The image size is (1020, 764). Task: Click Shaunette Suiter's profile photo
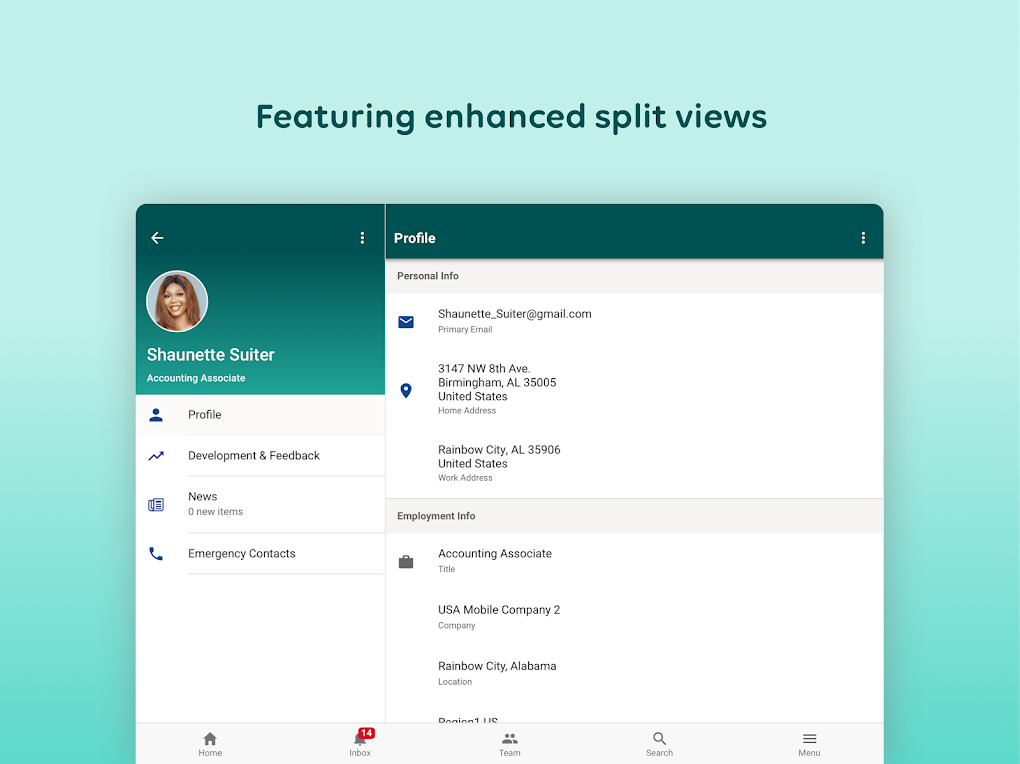(x=177, y=301)
